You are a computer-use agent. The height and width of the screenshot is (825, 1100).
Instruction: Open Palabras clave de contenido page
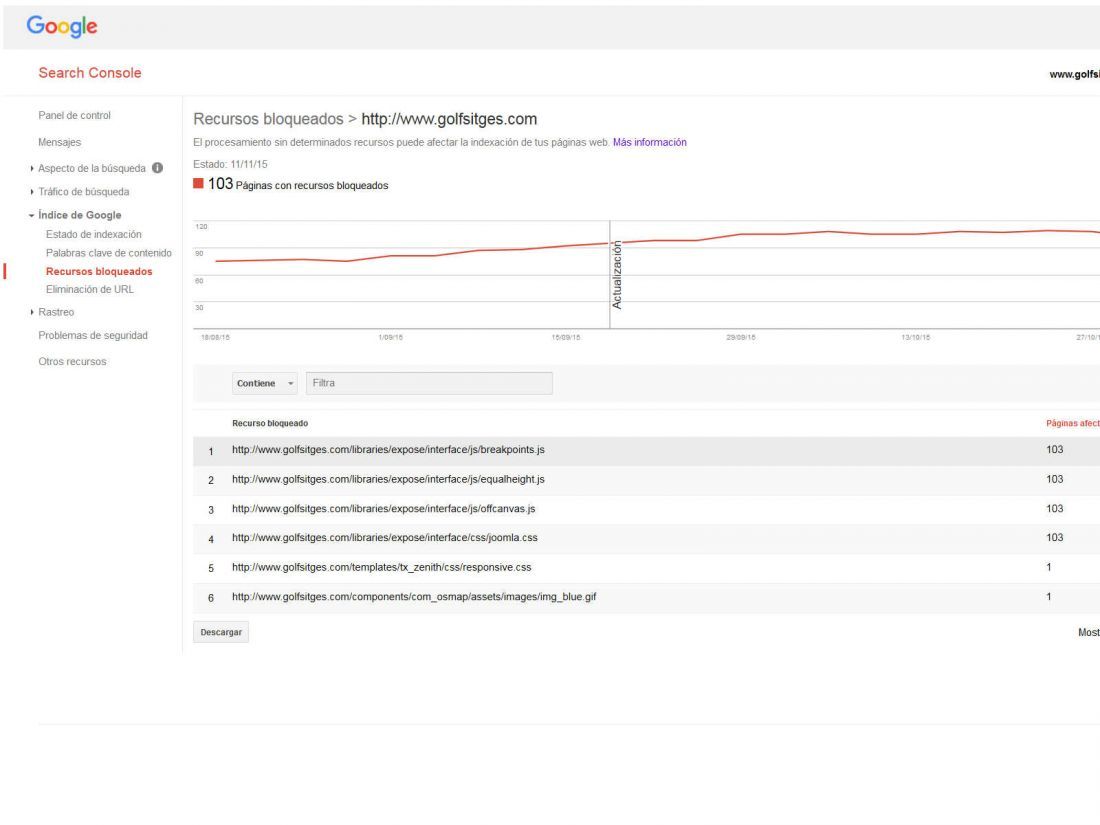point(109,253)
